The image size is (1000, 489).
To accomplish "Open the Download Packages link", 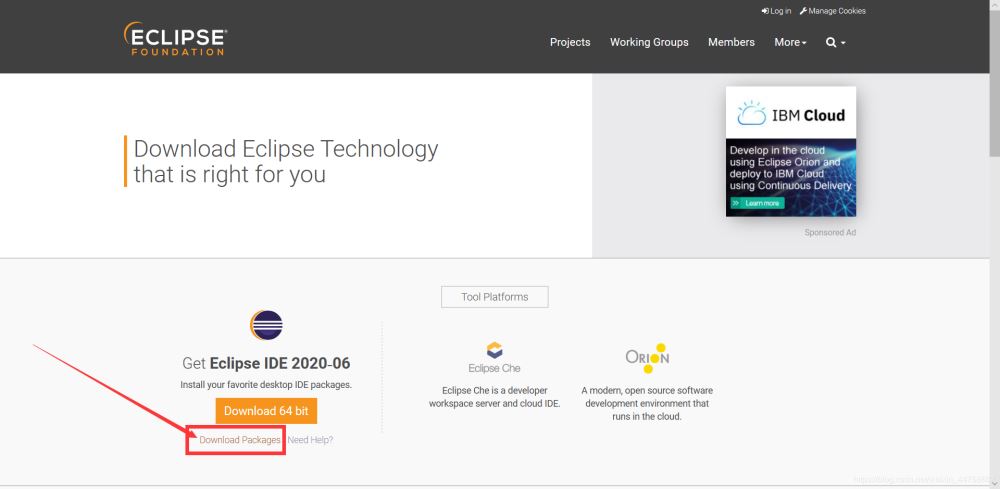I will tap(240, 440).
